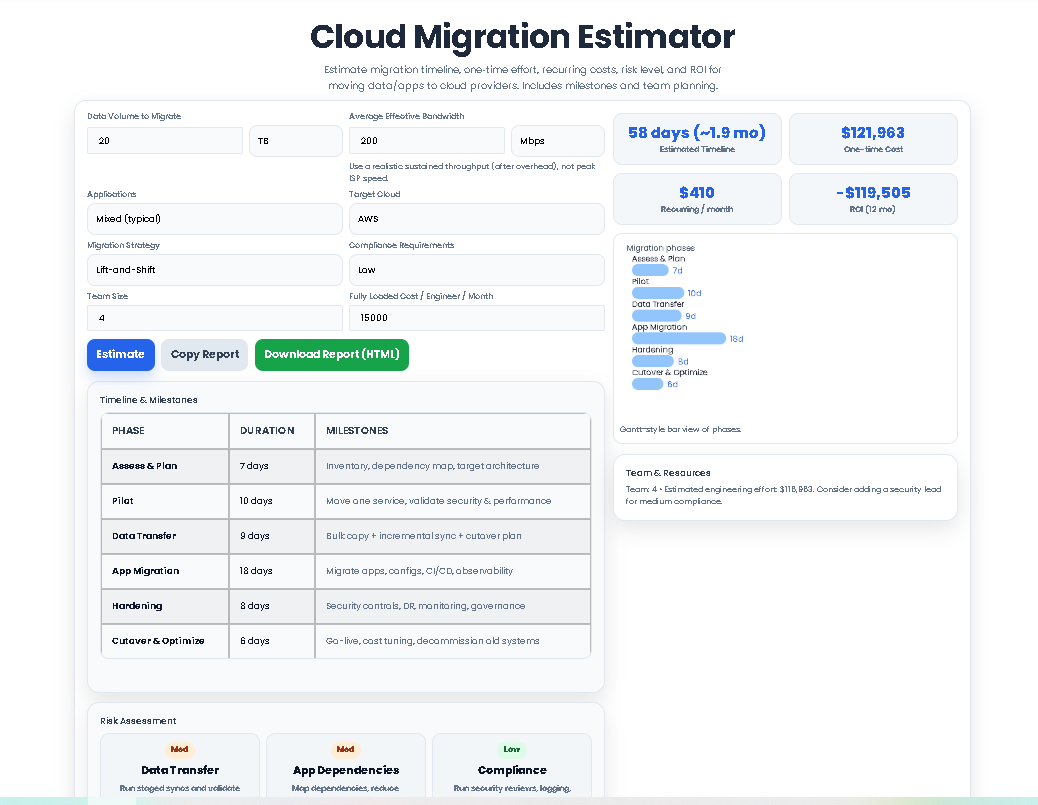Screen dimensions: 1038x805
Task: Click the Estimate button
Action: coord(120,354)
